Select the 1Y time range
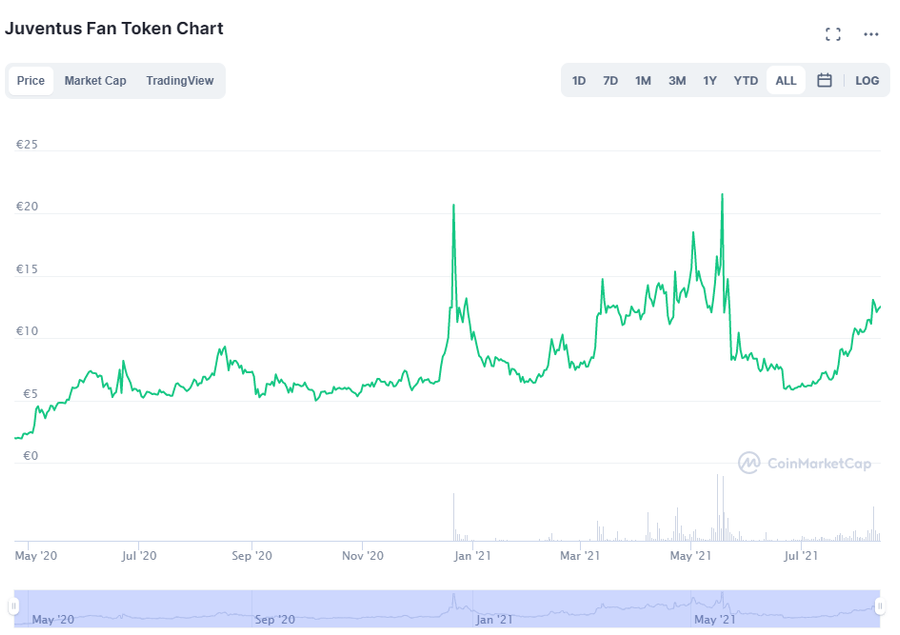Image resolution: width=900 pixels, height=635 pixels. coord(709,80)
